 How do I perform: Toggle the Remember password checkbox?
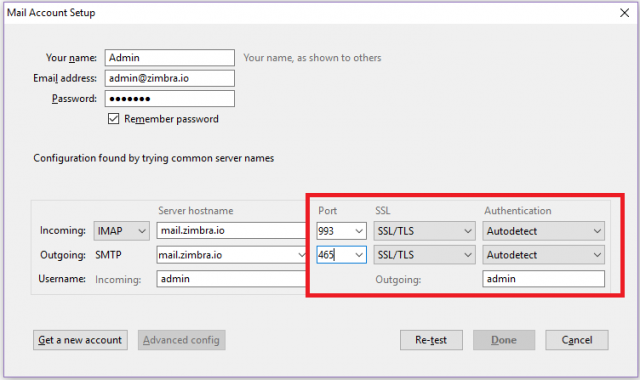pyautogui.click(x=113, y=119)
